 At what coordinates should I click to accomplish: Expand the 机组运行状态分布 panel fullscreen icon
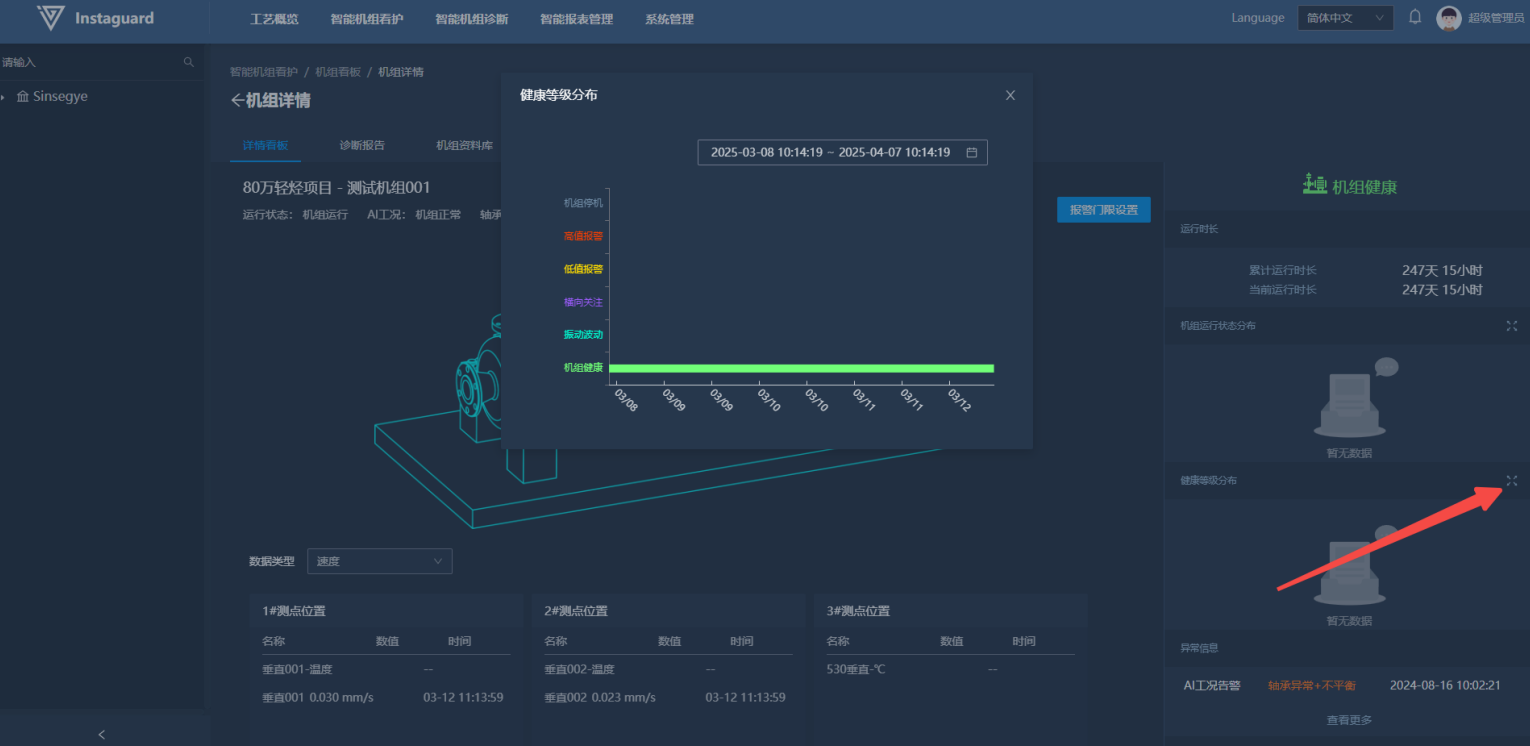[x=1511, y=326]
